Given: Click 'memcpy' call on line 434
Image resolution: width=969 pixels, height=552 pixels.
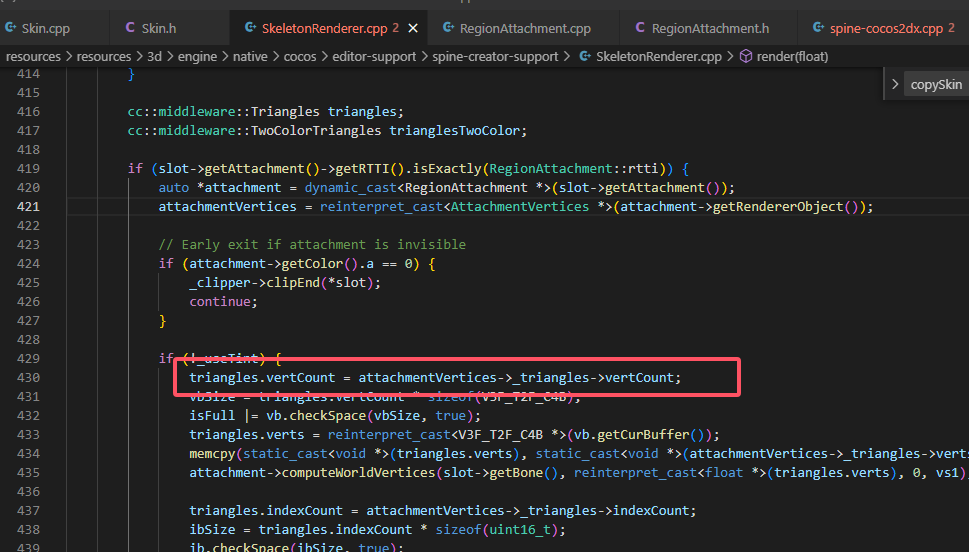Looking at the screenshot, I should coord(212,454).
